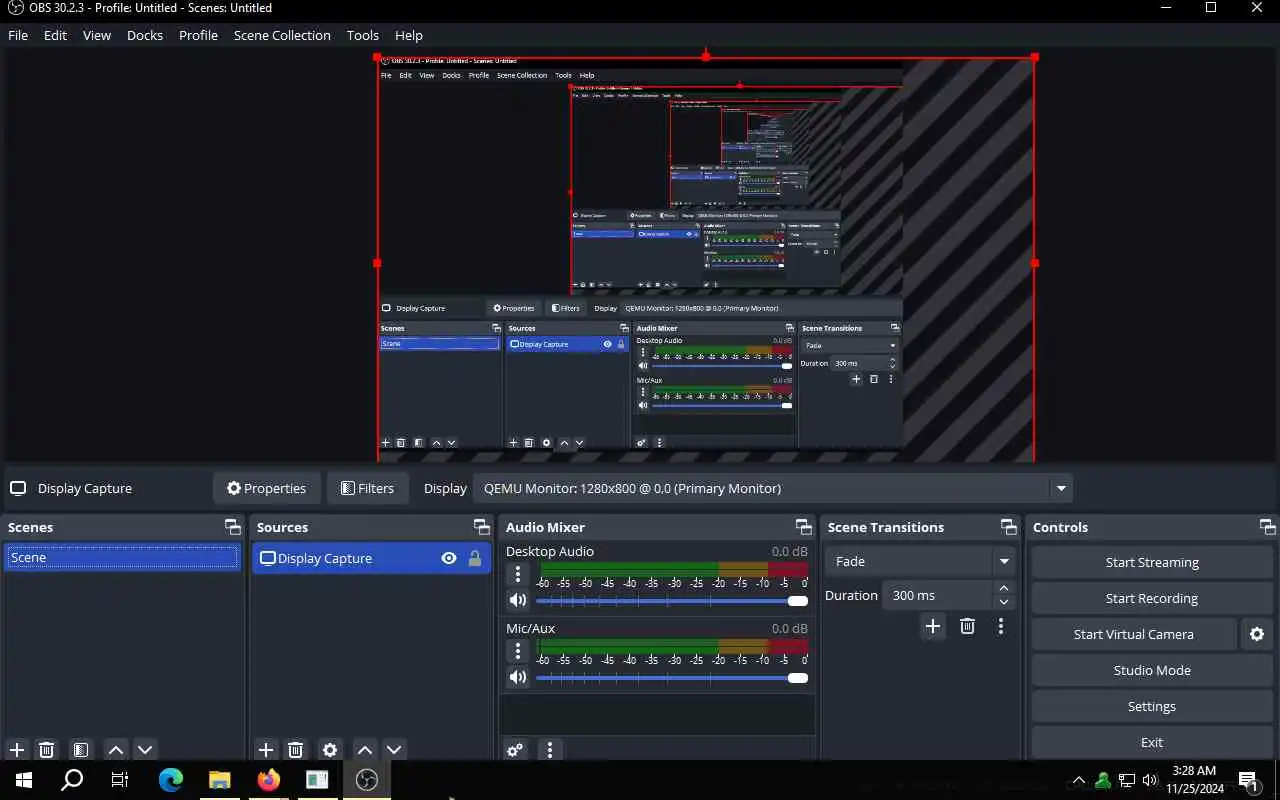The height and width of the screenshot is (800, 1280).
Task: Open the Docks menu
Action: click(145, 35)
